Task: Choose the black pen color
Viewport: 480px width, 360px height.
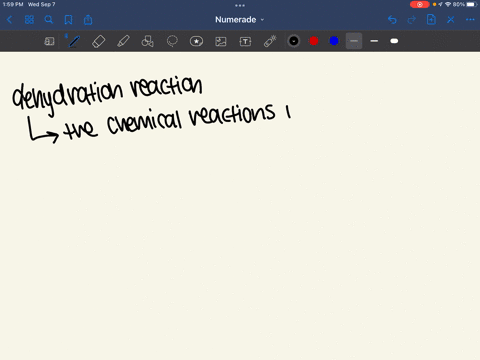Action: (294, 41)
